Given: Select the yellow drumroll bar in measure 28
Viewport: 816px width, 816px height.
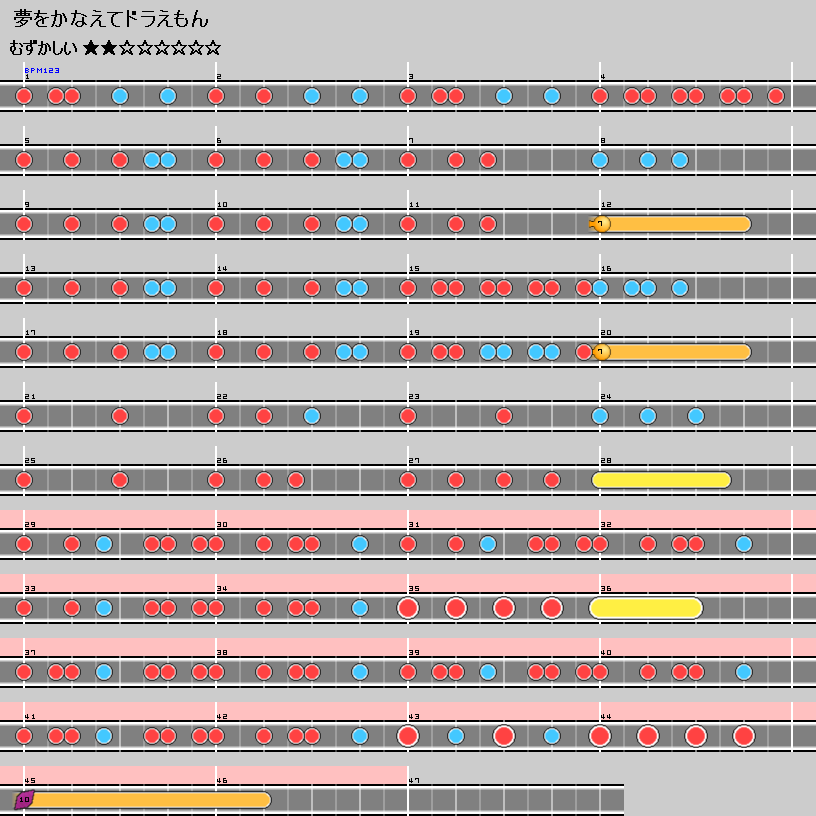Looking at the screenshot, I should 662,480.
